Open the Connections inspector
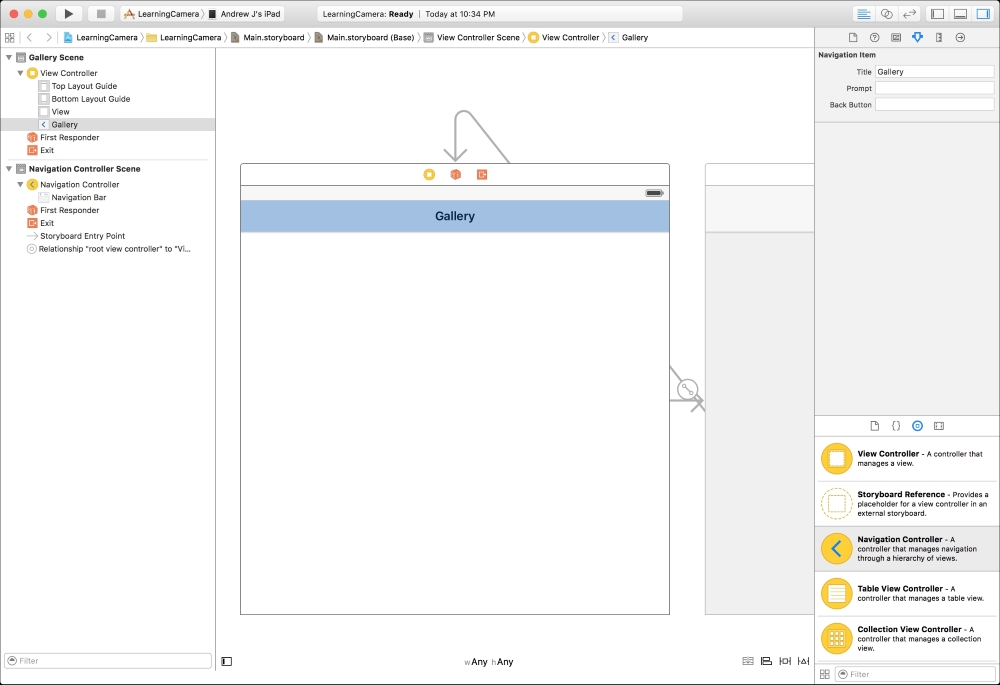Screen dimensions: 1000x685 coord(960,36)
